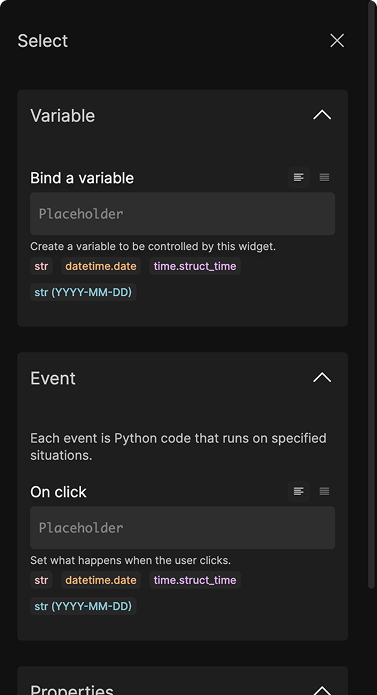The image size is (377, 695).
Task: Collapse the Variable section chevron
Action: click(x=322, y=115)
